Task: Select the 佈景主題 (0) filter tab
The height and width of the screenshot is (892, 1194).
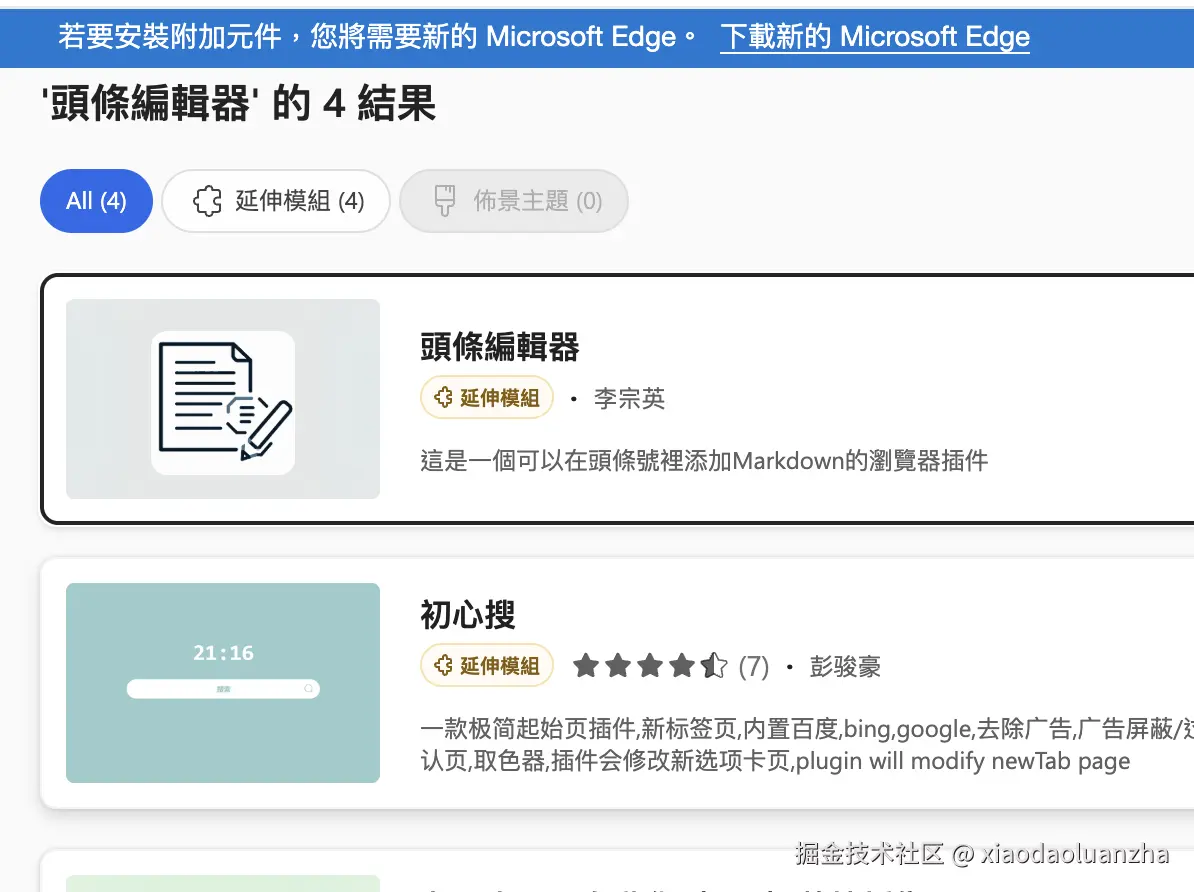Action: (x=514, y=201)
